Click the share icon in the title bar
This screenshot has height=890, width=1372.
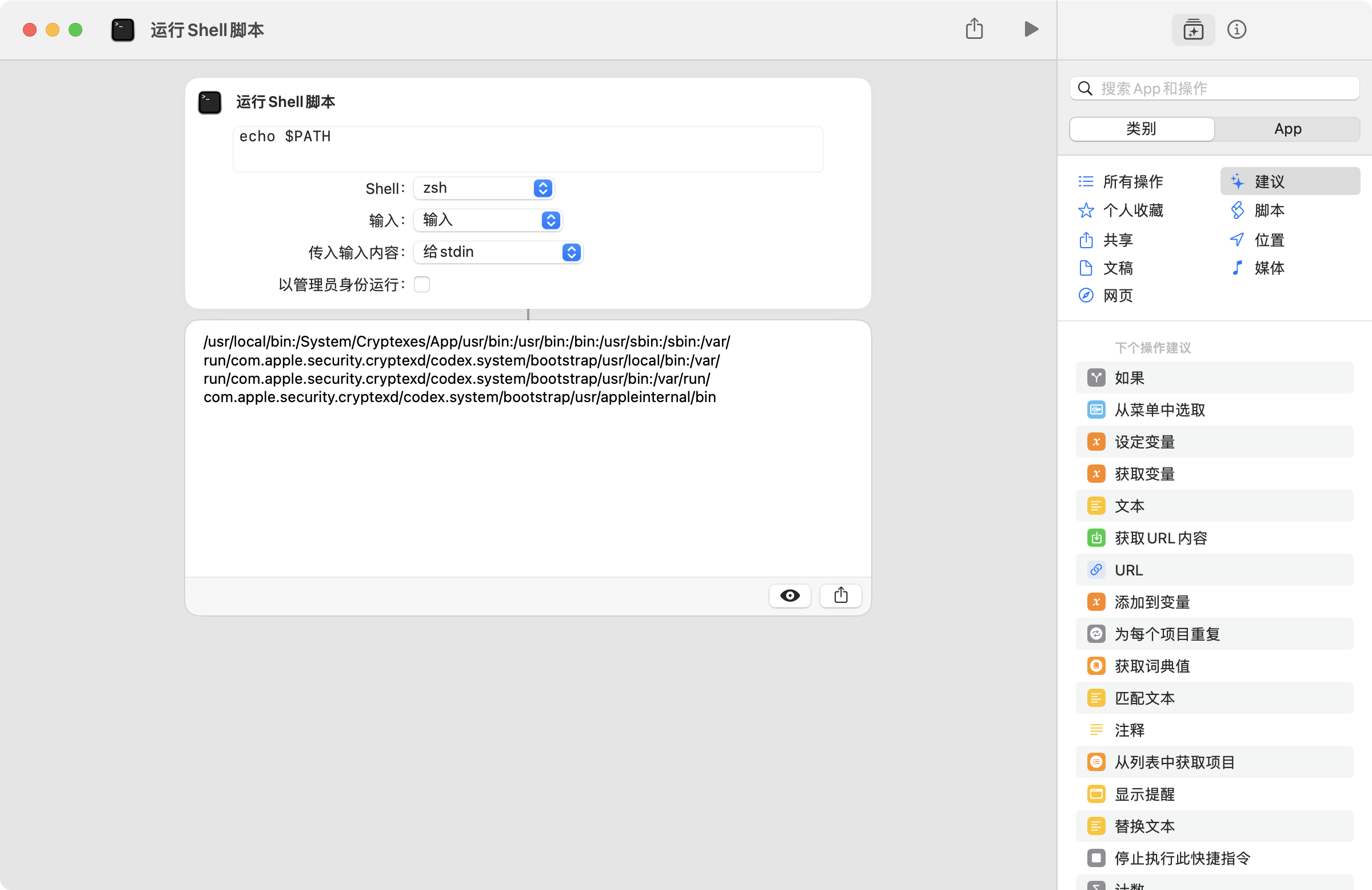tap(974, 29)
